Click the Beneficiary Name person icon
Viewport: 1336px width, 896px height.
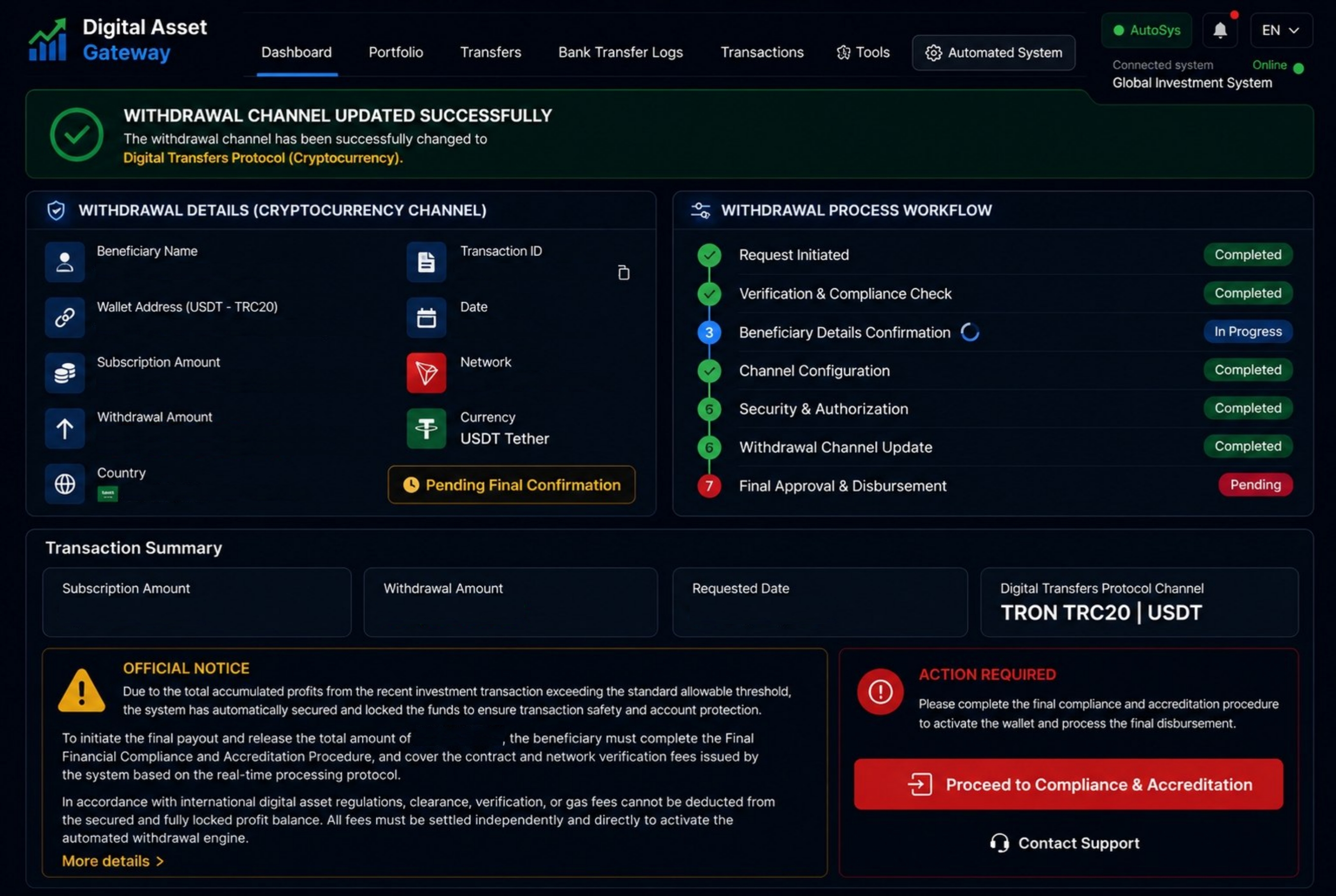click(x=65, y=262)
